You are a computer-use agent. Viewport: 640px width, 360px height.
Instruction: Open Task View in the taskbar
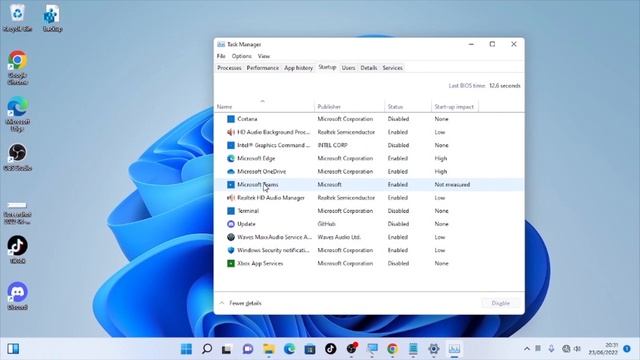(227, 349)
